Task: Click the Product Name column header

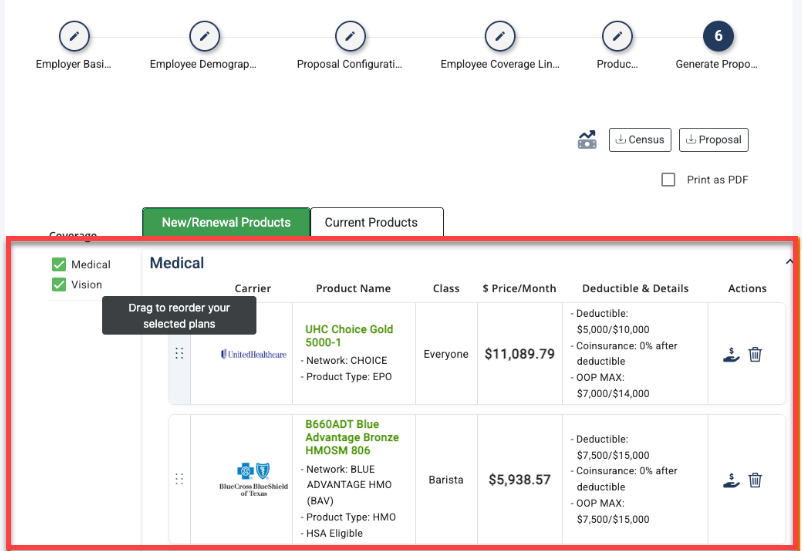Action: [x=353, y=289]
